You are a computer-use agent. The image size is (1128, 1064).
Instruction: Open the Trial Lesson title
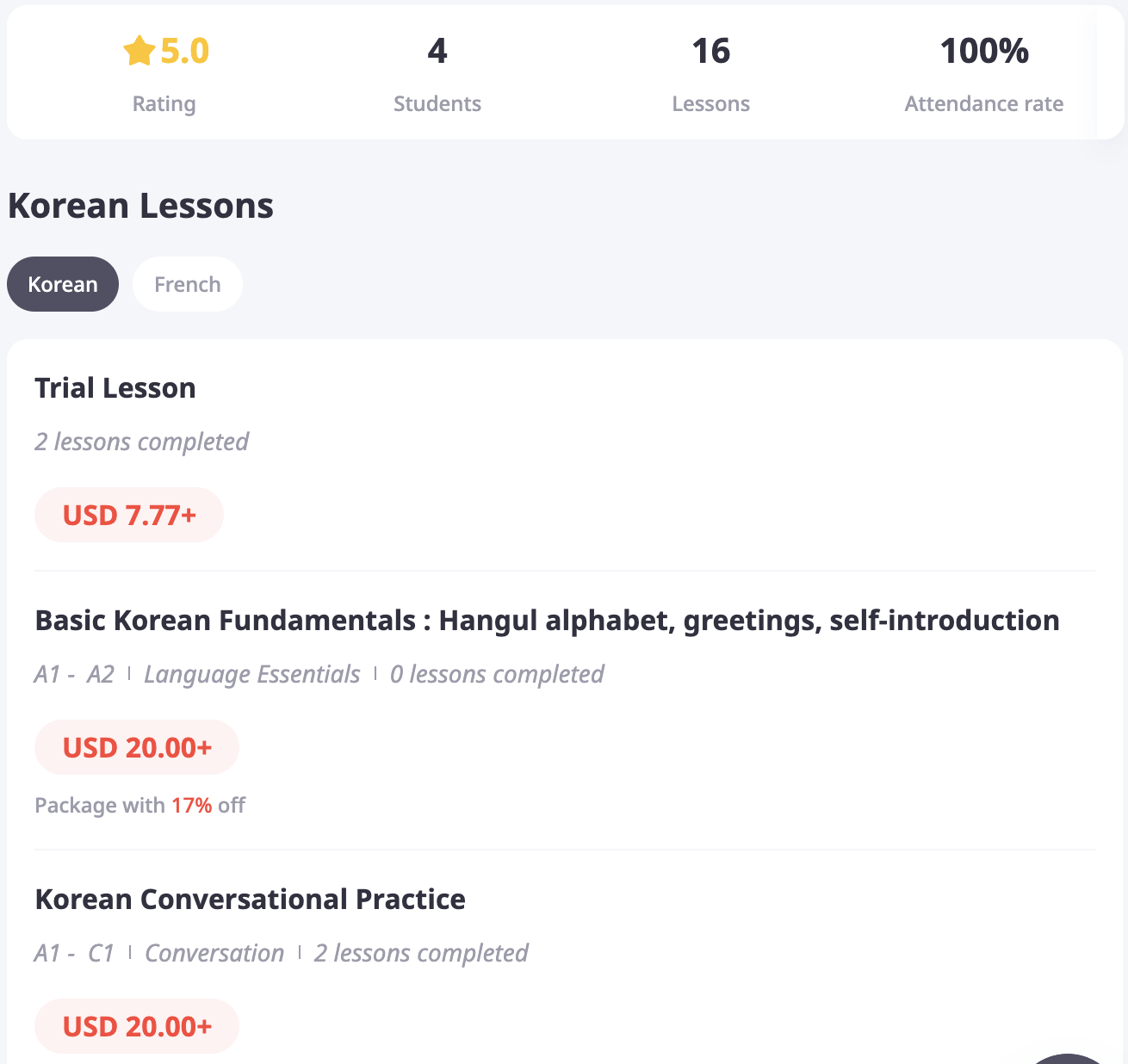[115, 388]
